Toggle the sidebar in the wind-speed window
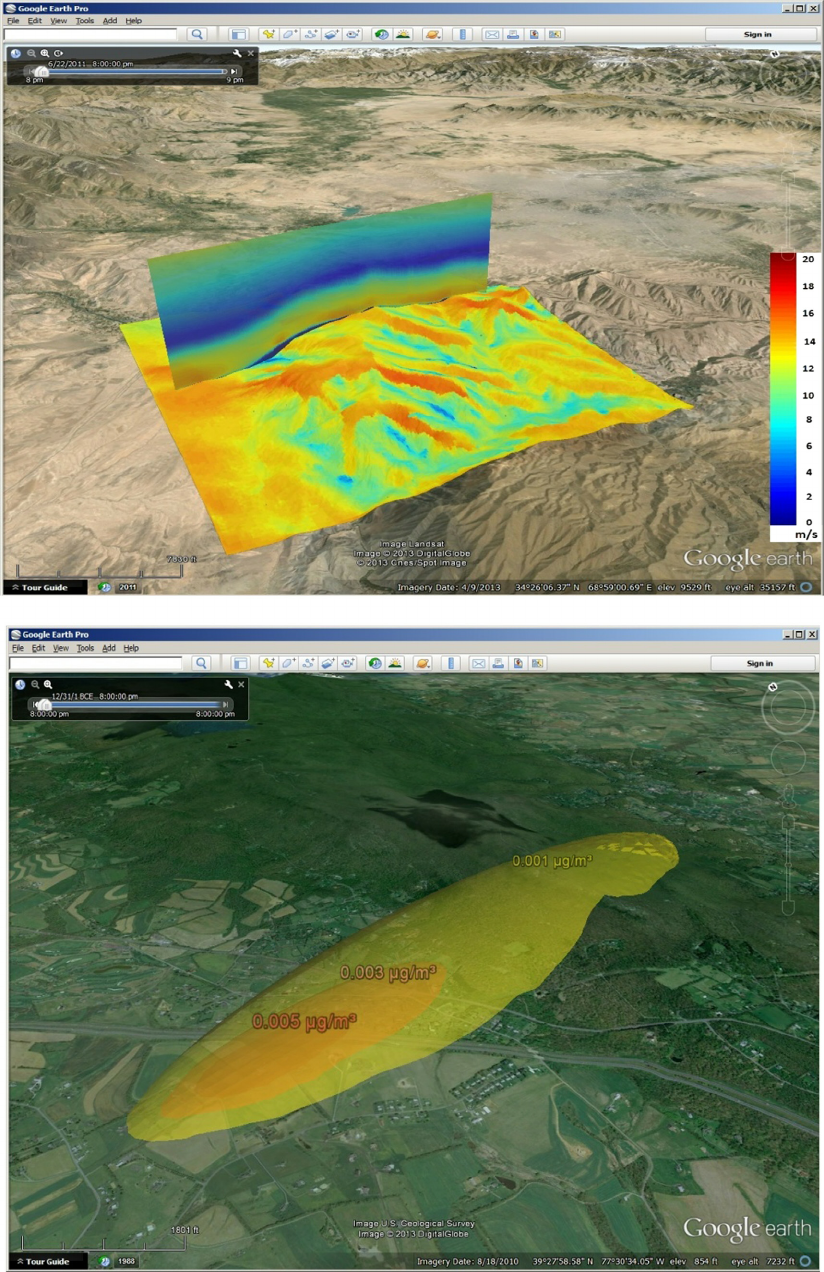 coord(239,34)
